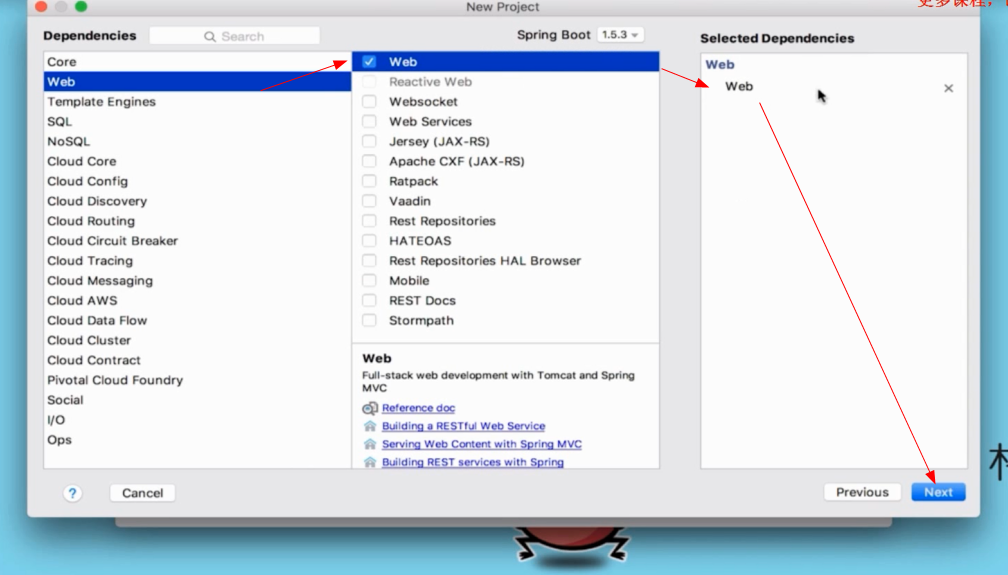
Task: Enable the Websocket checkbox
Action: pos(369,102)
